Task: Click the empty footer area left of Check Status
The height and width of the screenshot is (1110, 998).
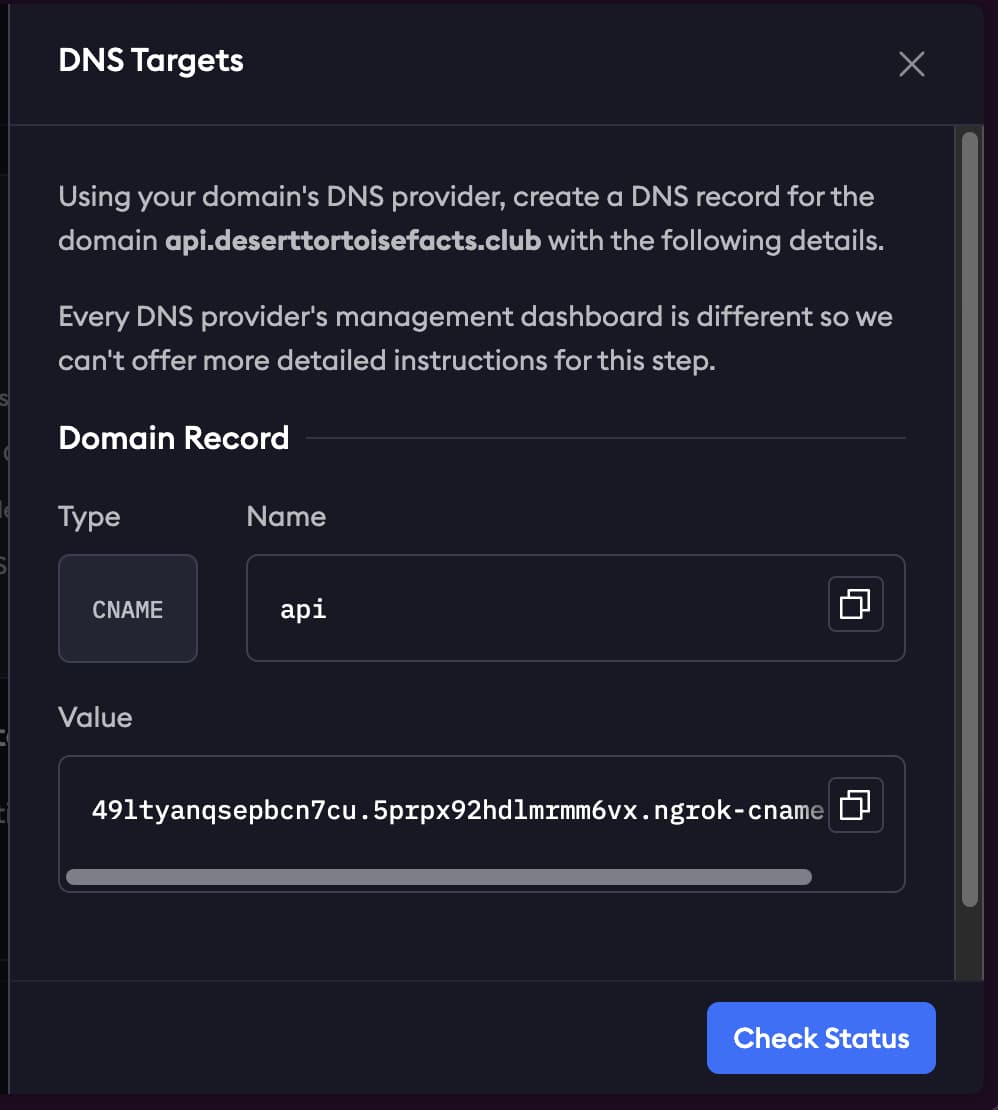Action: pos(350,1037)
